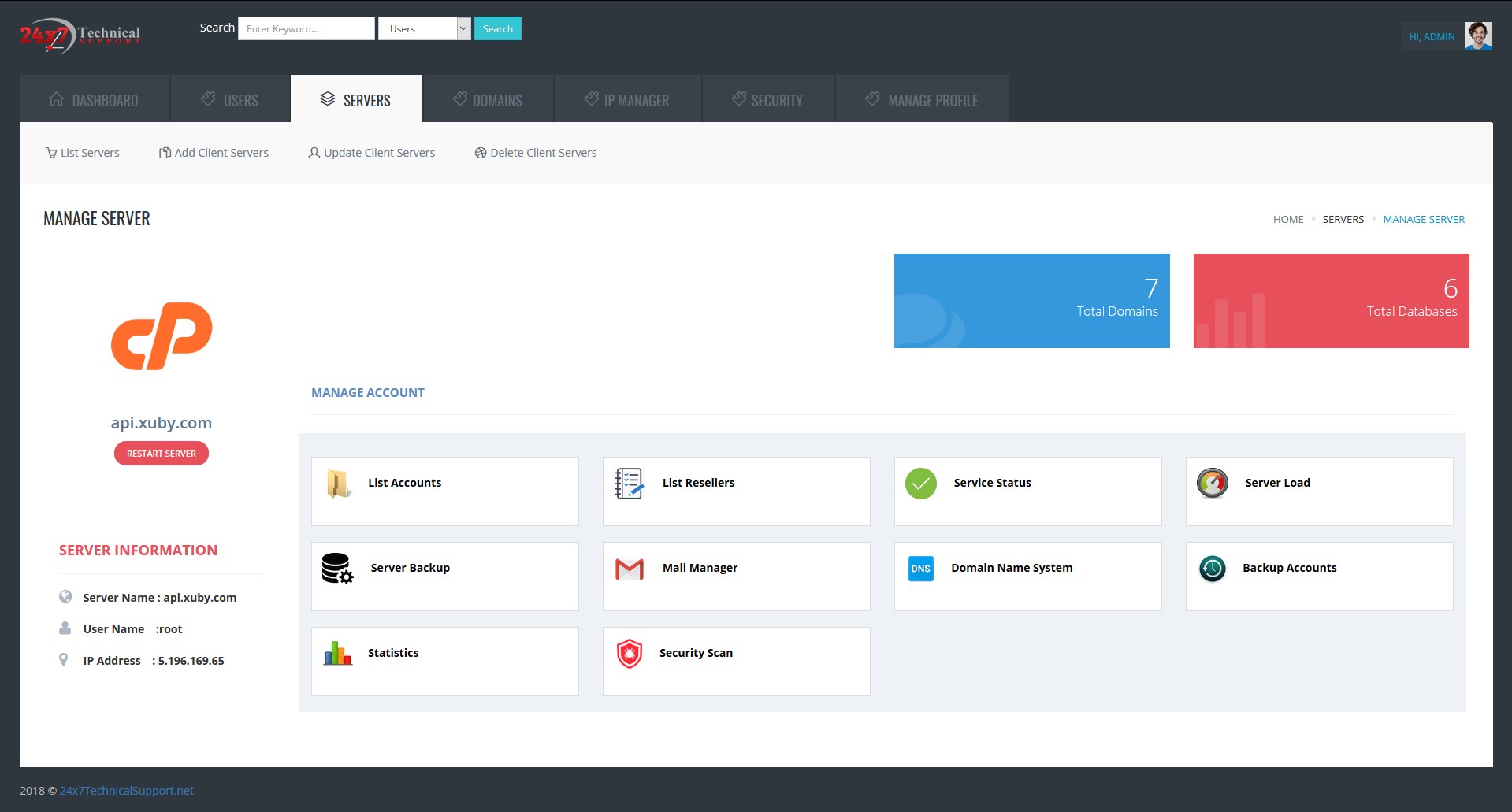1512x812 pixels.
Task: Open the List Resellers notepad icon
Action: [629, 484]
